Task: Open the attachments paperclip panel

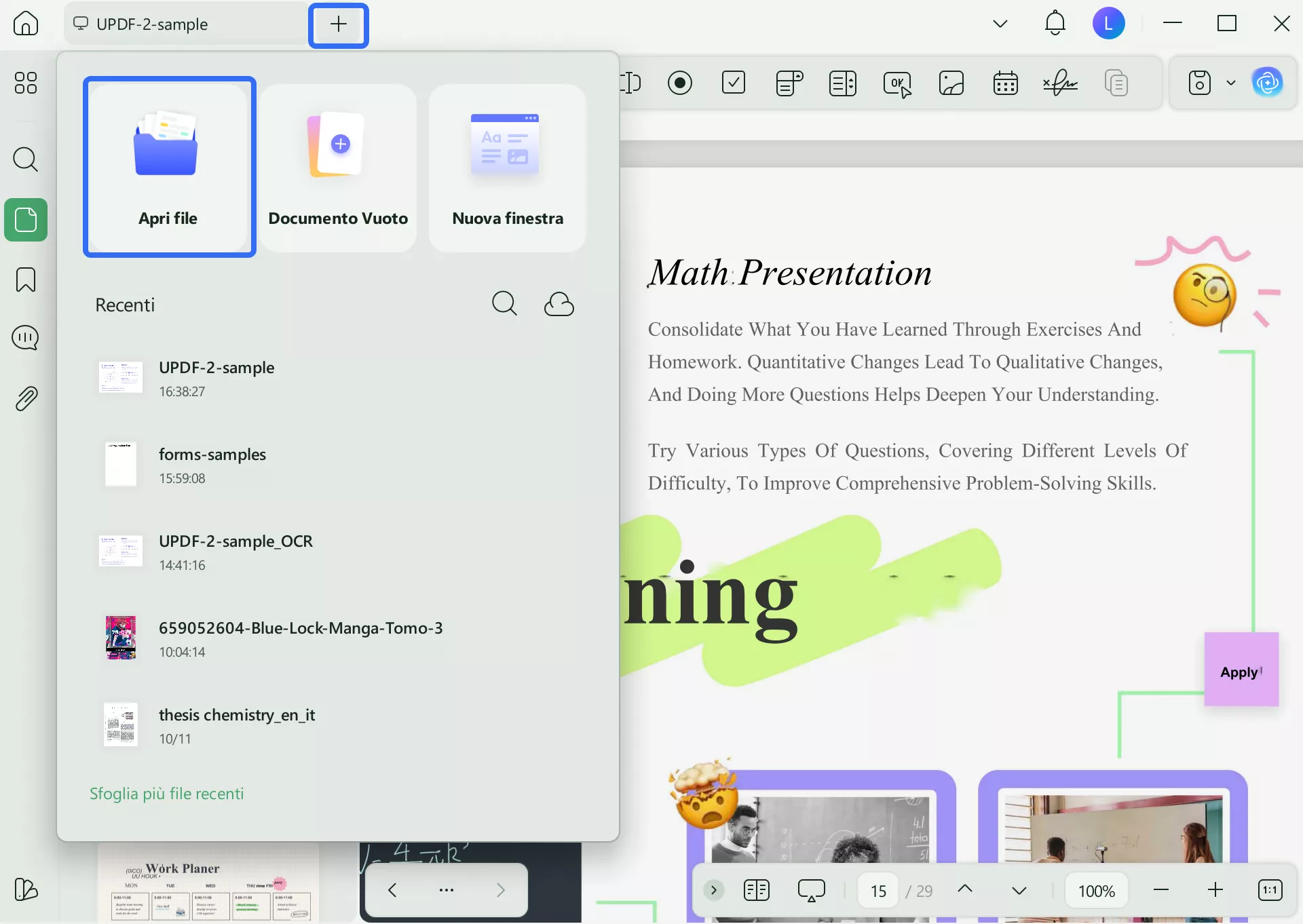Action: click(x=26, y=399)
